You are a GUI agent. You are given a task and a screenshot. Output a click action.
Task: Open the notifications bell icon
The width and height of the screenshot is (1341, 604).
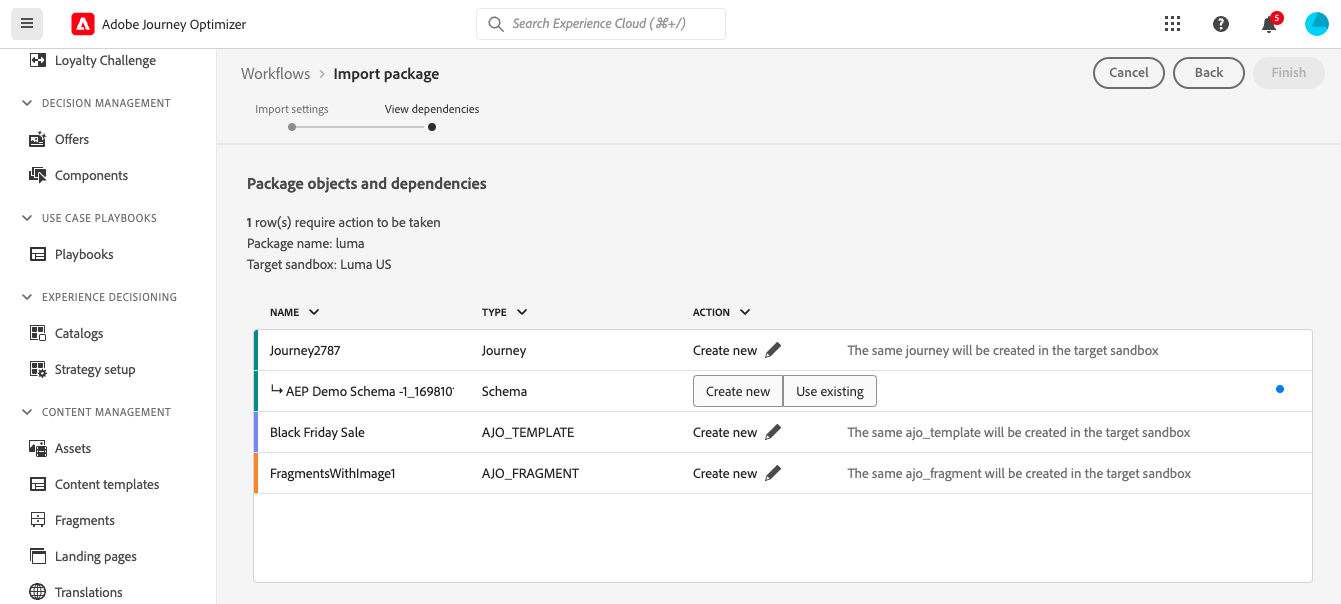click(1269, 25)
